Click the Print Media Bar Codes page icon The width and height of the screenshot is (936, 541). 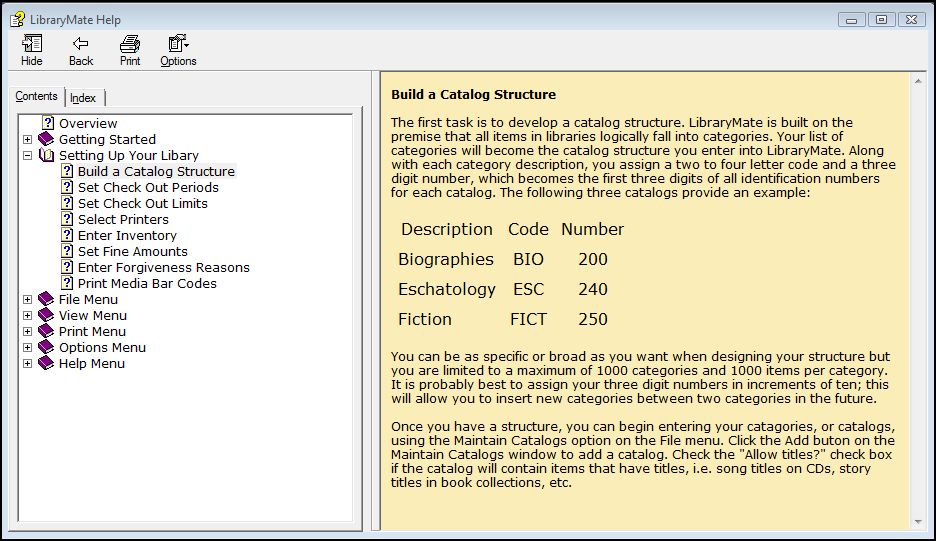(x=67, y=283)
